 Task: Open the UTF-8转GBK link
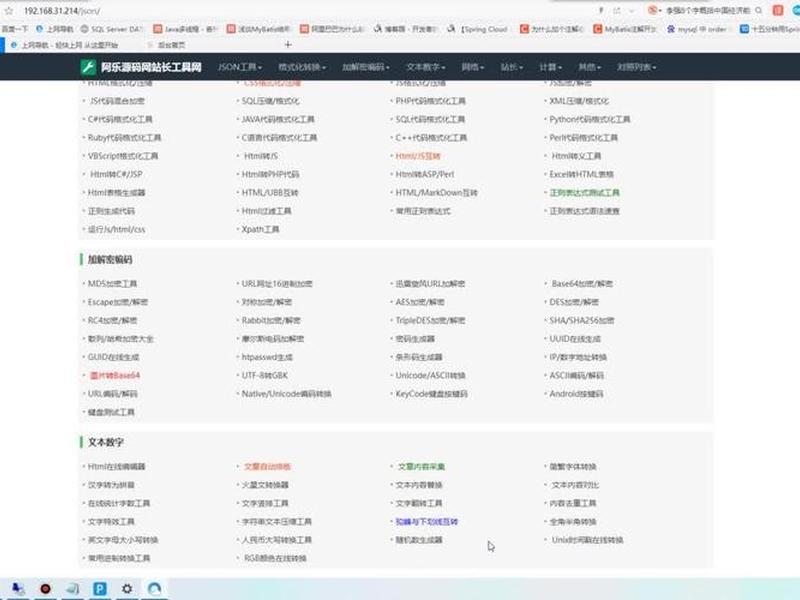pyautogui.click(x=264, y=376)
